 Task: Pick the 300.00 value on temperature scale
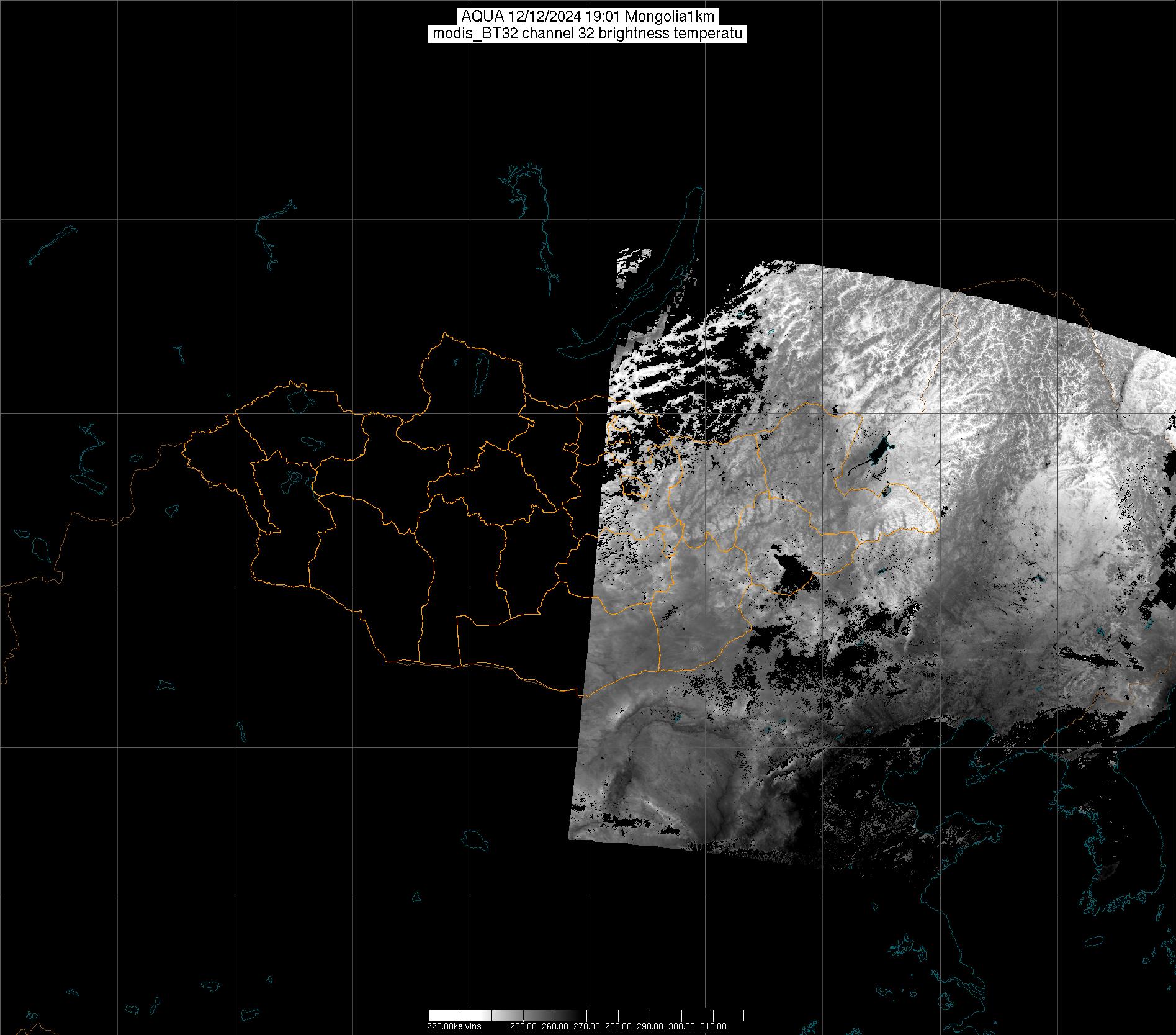pyautogui.click(x=682, y=1026)
